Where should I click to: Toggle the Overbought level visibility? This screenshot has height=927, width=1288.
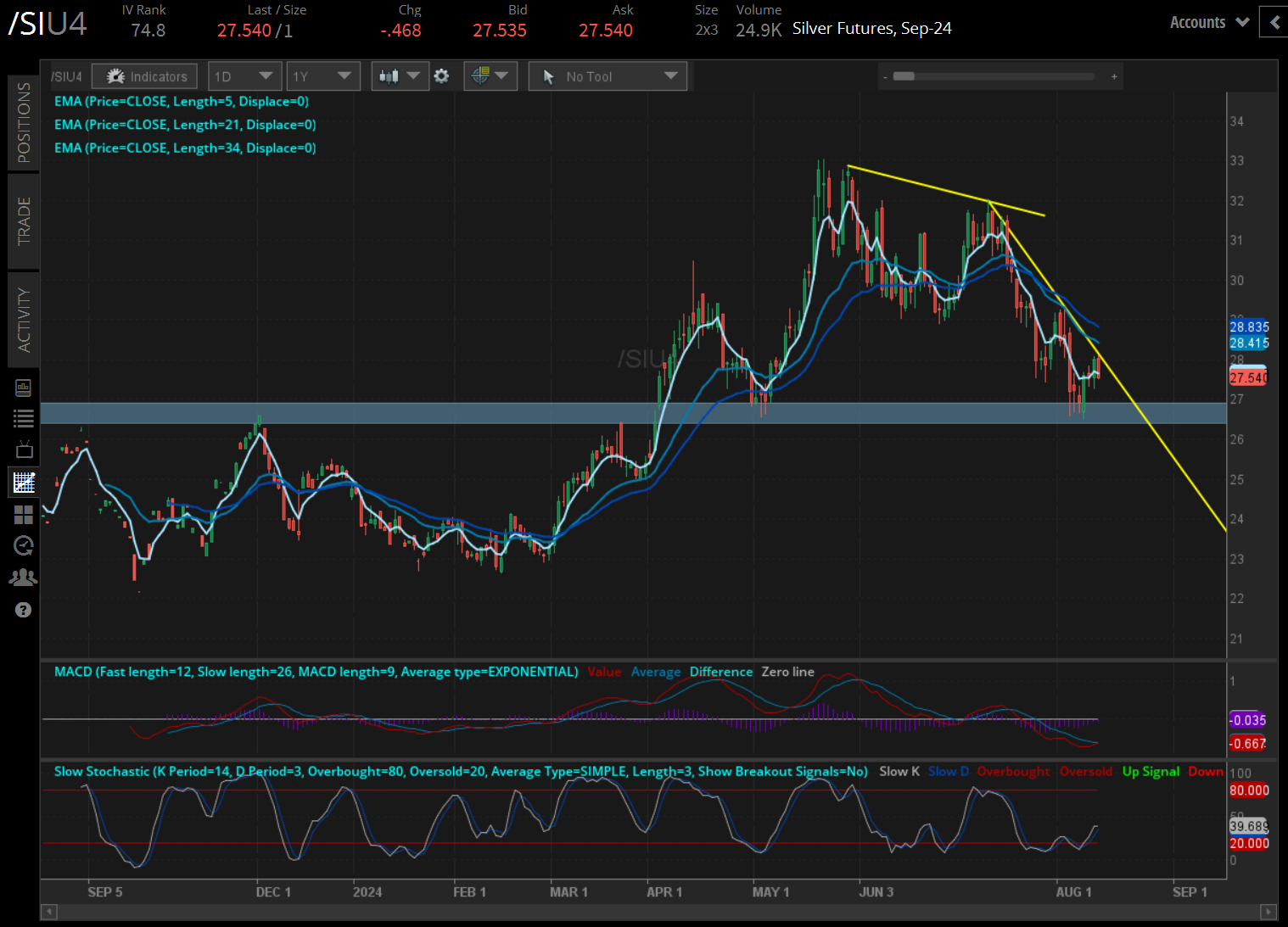[x=1013, y=771]
